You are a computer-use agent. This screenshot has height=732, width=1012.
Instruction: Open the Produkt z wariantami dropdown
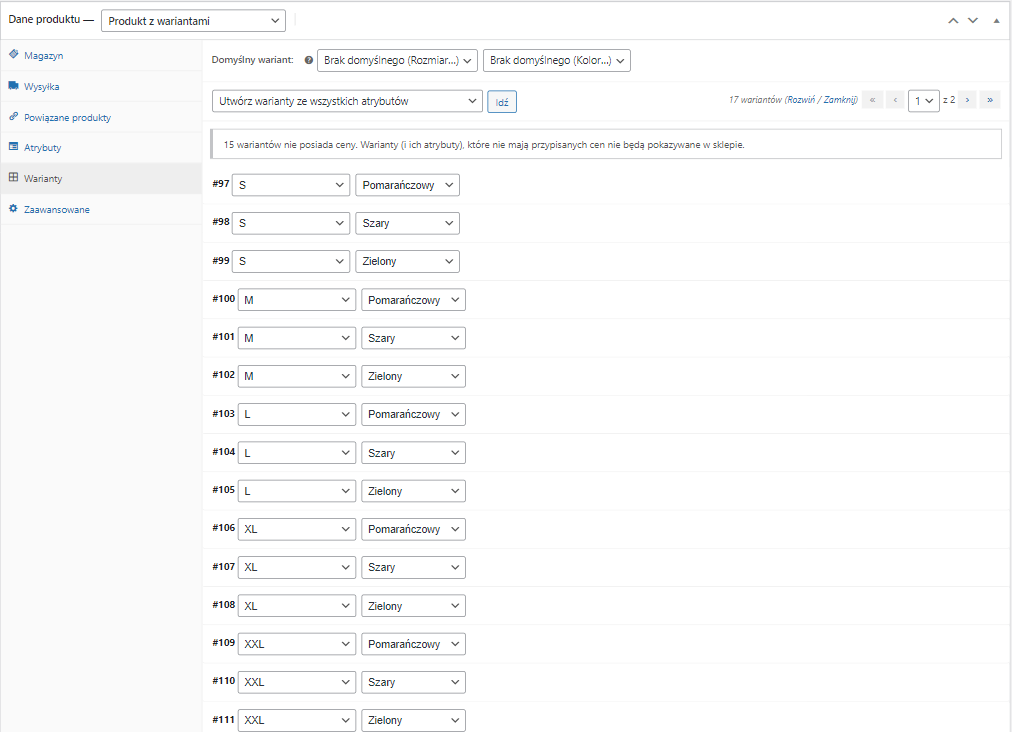coord(193,21)
